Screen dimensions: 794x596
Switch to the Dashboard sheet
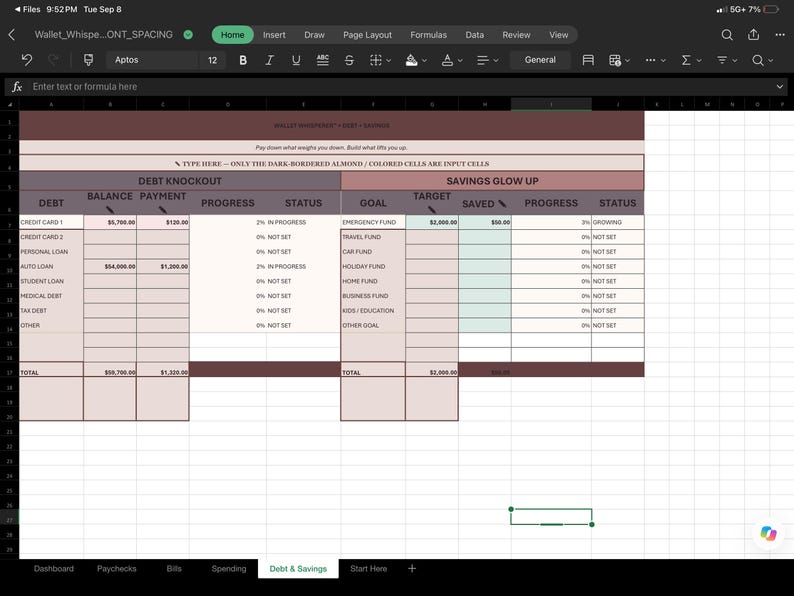[54, 569]
